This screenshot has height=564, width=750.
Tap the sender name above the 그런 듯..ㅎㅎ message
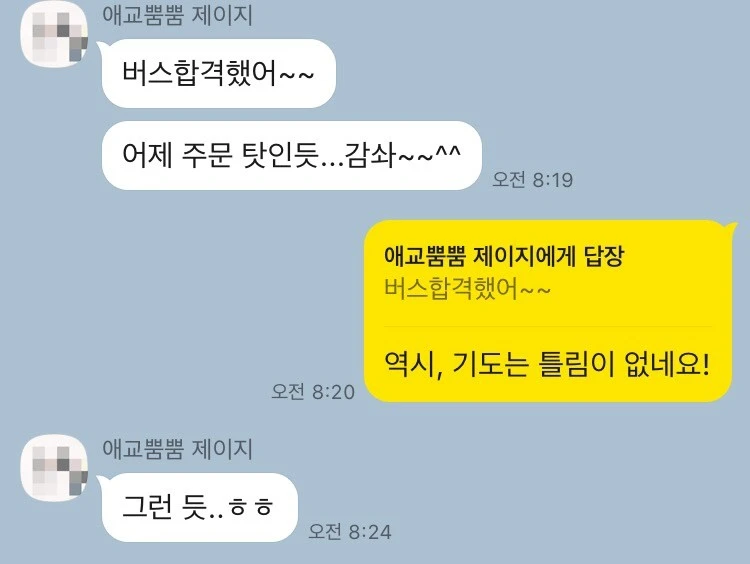(x=177, y=449)
